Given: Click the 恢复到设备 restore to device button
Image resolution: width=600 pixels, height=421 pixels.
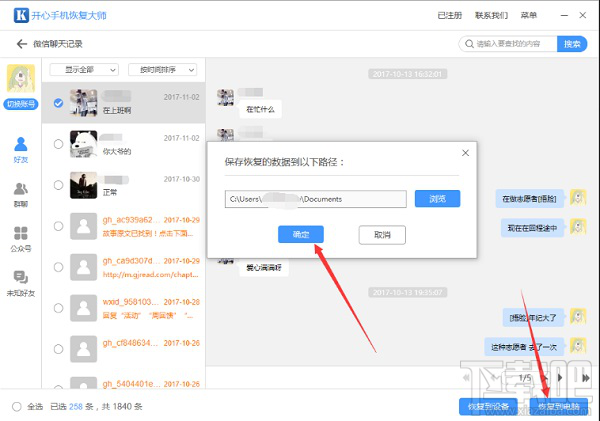Looking at the screenshot, I should 488,406.
